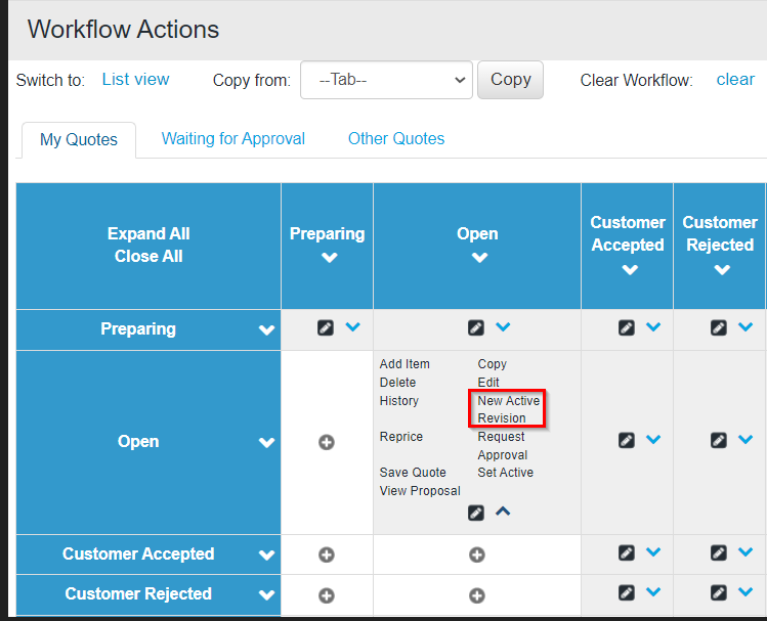Image resolution: width=772 pixels, height=625 pixels.
Task: Select New Active Revision action
Action: click(508, 410)
